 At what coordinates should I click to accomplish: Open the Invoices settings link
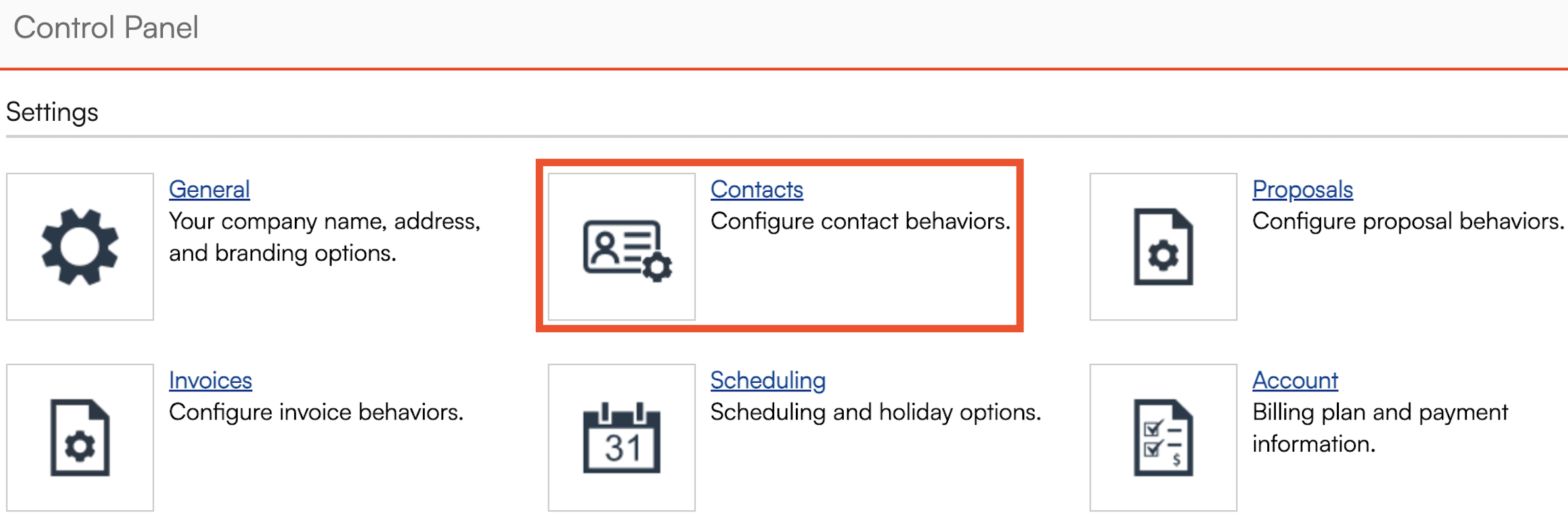click(210, 380)
